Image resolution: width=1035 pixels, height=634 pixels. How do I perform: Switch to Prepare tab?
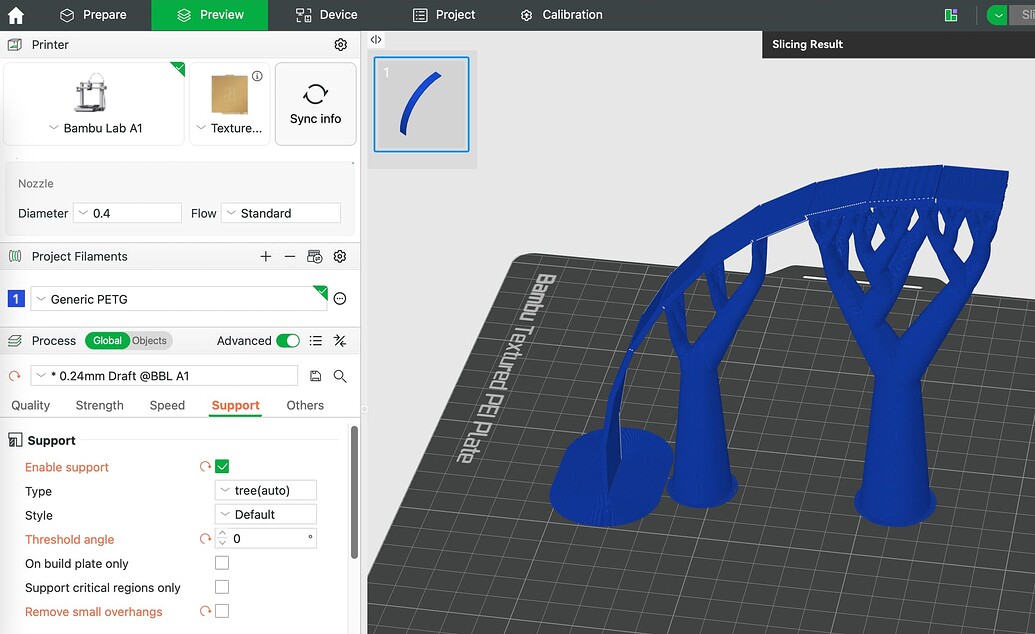pos(93,15)
